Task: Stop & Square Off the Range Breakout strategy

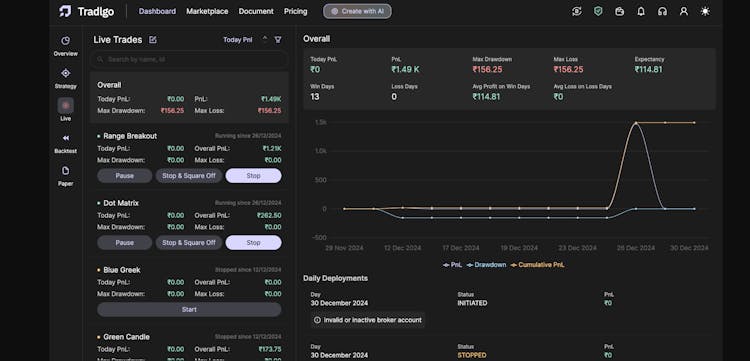Action: (x=189, y=175)
